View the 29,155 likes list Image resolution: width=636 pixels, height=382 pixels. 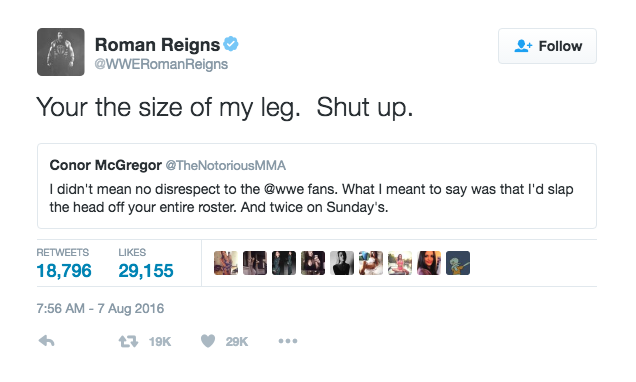pyautogui.click(x=146, y=264)
